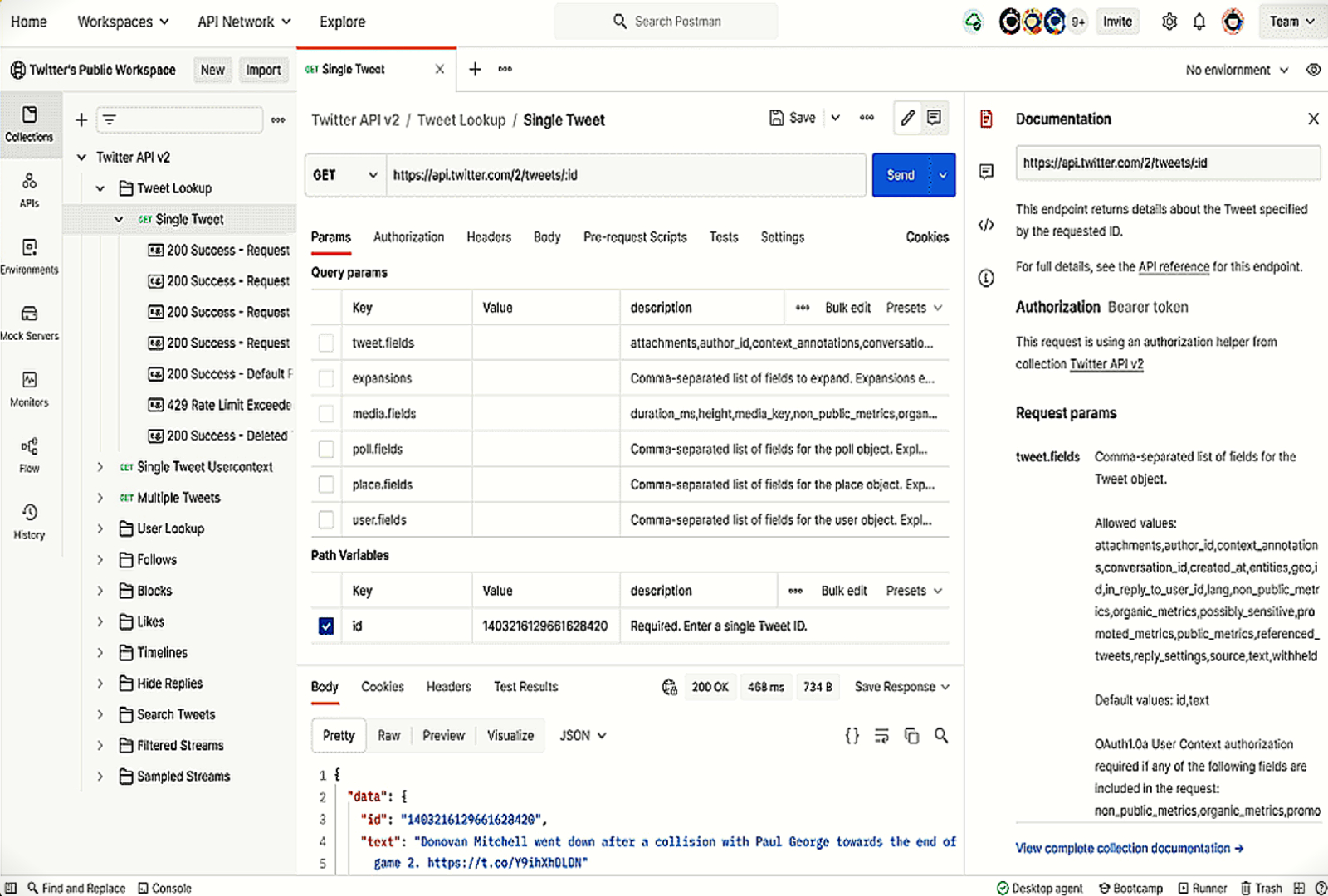Image resolution: width=1328 pixels, height=896 pixels.
Task: Open the Save options dropdown arrow
Action: 836,118
